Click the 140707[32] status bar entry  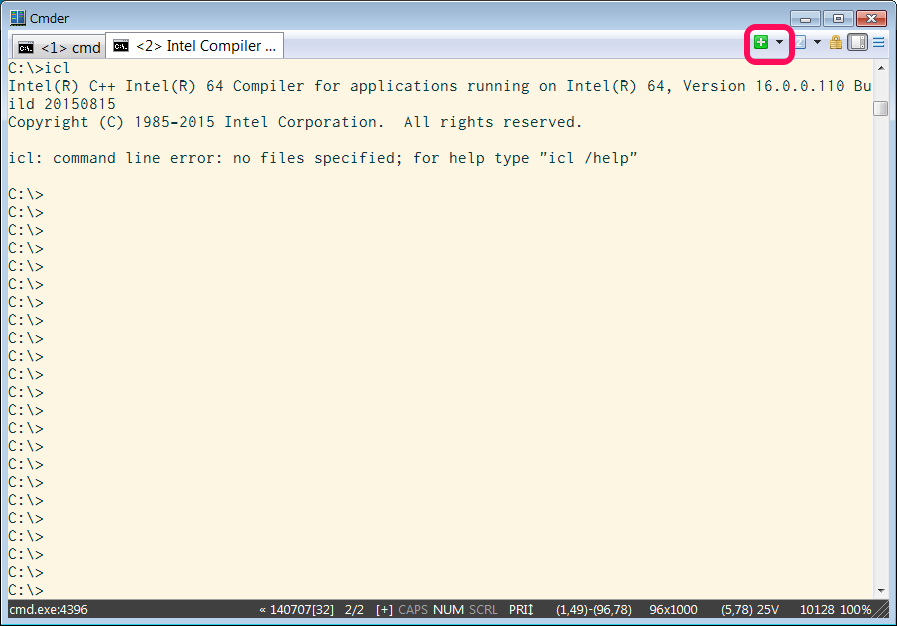(x=301, y=610)
